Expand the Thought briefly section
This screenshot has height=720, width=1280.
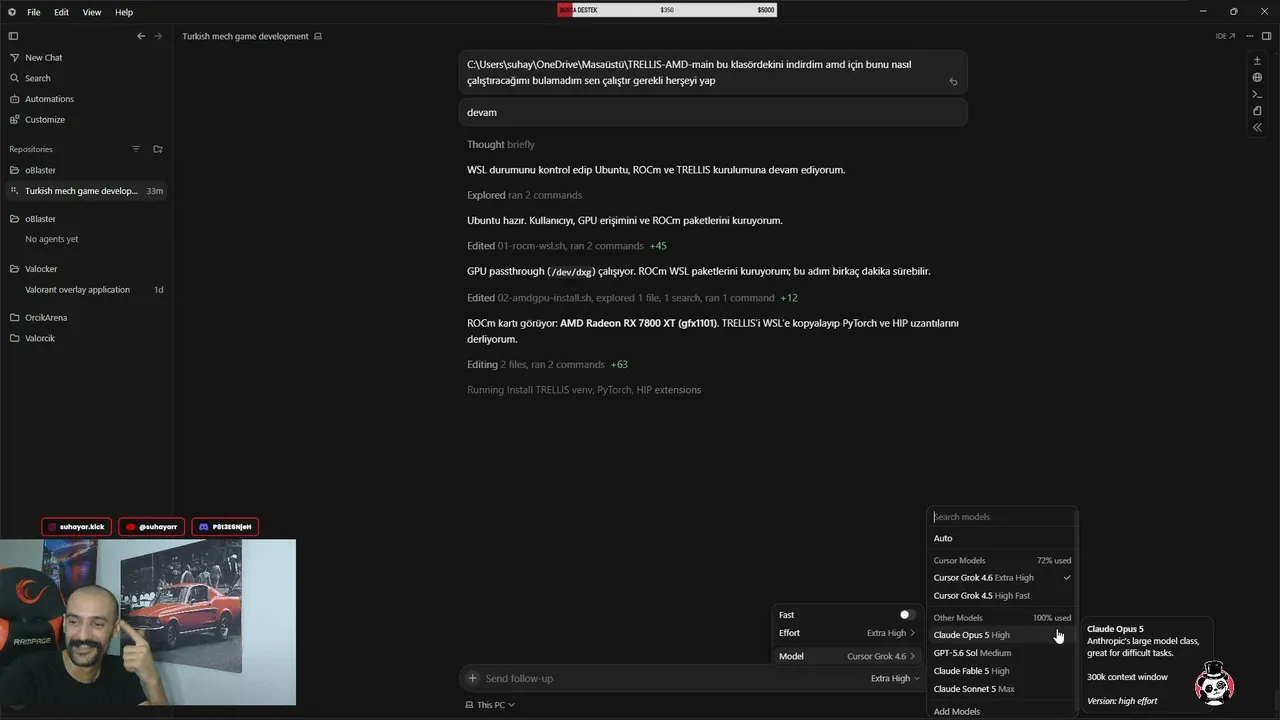pyautogui.click(x=501, y=144)
